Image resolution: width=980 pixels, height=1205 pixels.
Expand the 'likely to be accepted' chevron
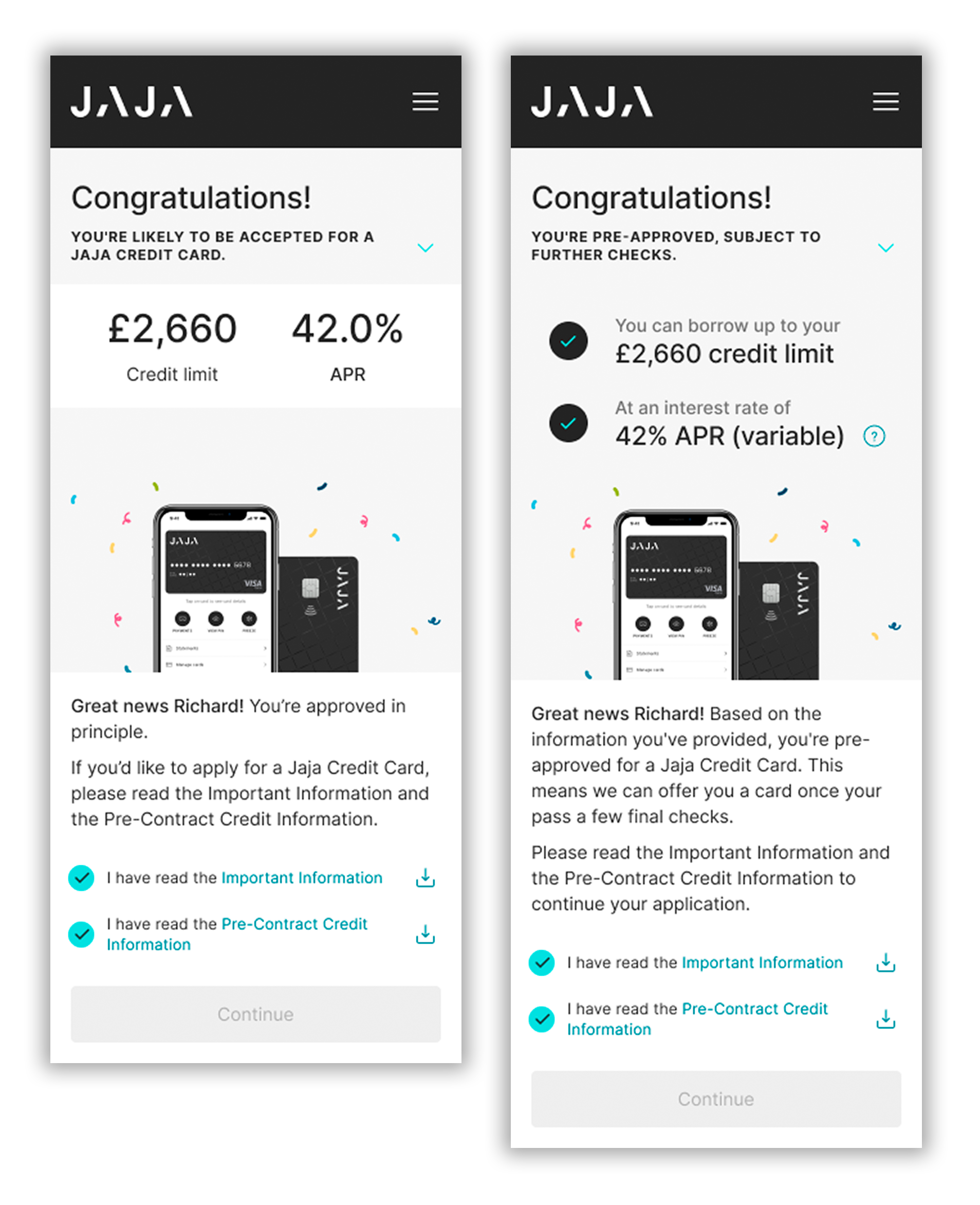[425, 247]
